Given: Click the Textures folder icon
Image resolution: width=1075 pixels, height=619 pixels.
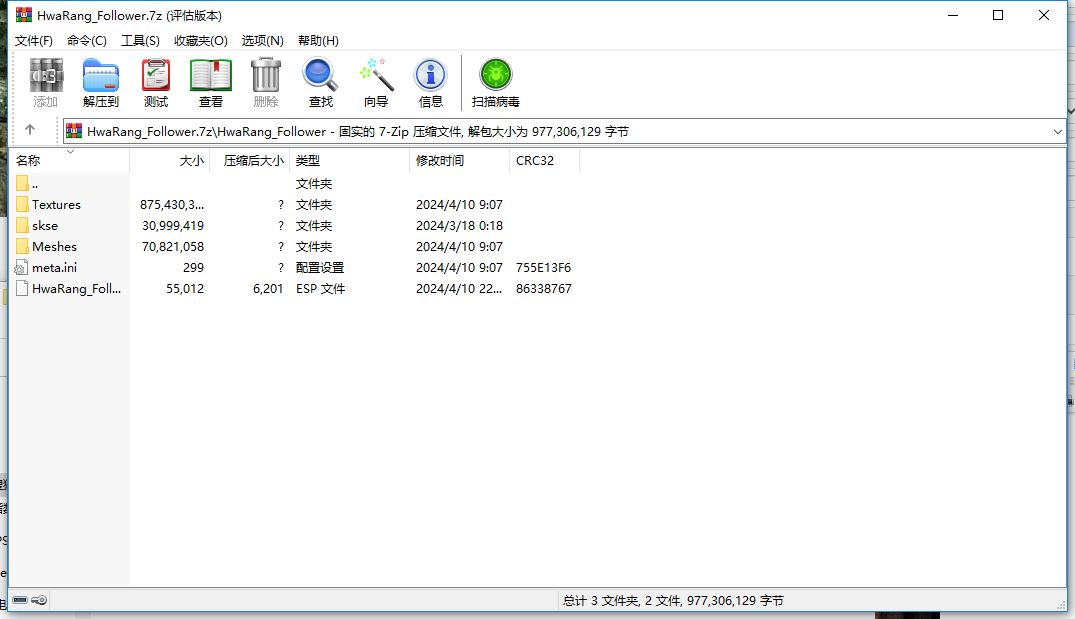Looking at the screenshot, I should 22,204.
